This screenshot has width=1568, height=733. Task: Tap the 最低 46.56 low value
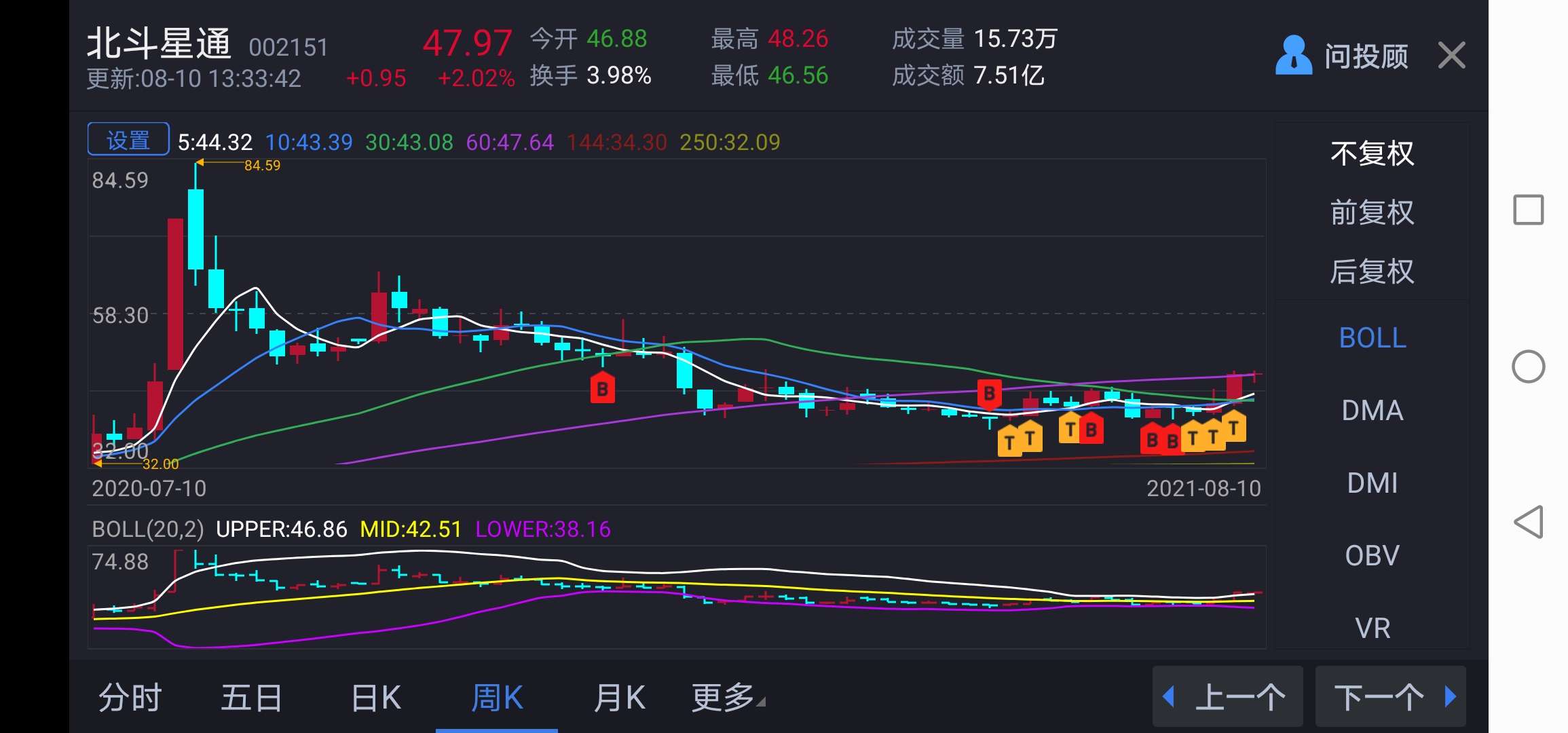(x=770, y=75)
